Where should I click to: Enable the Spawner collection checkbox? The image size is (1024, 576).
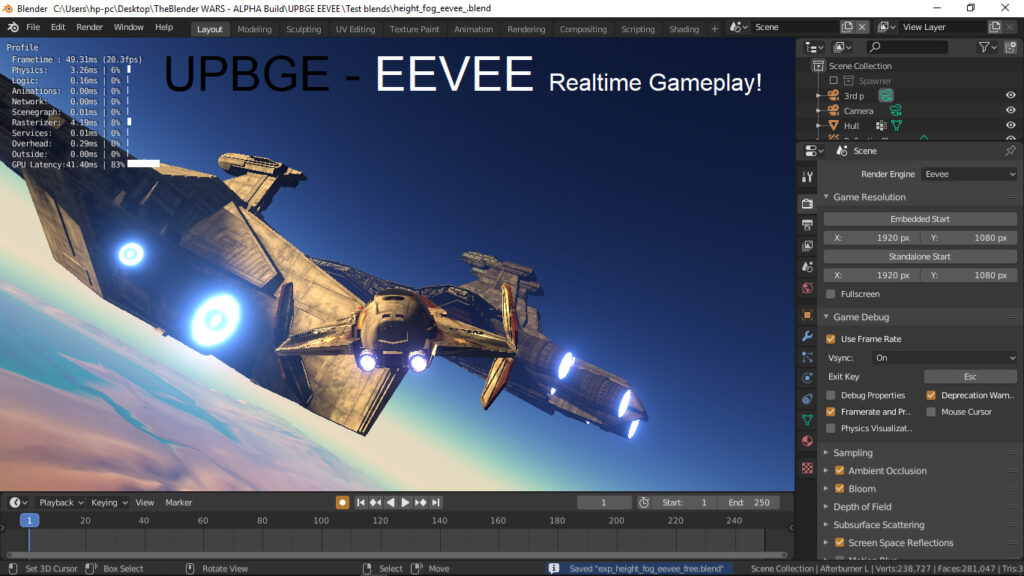(833, 81)
